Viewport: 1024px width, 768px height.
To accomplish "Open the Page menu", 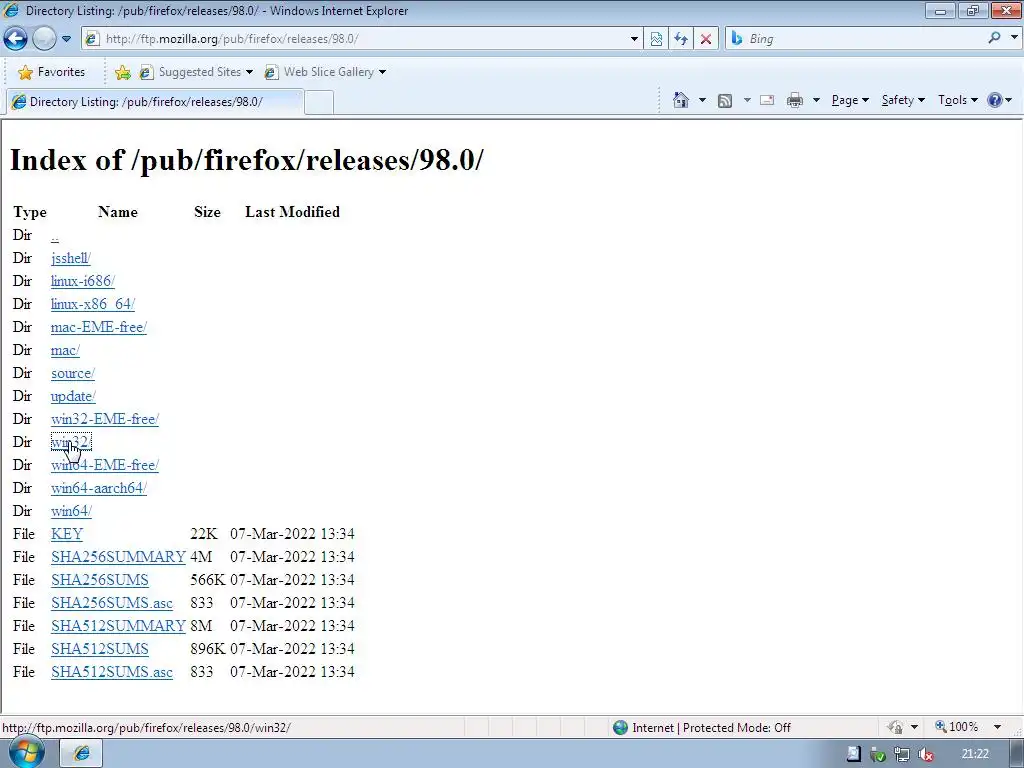I will (x=850, y=100).
